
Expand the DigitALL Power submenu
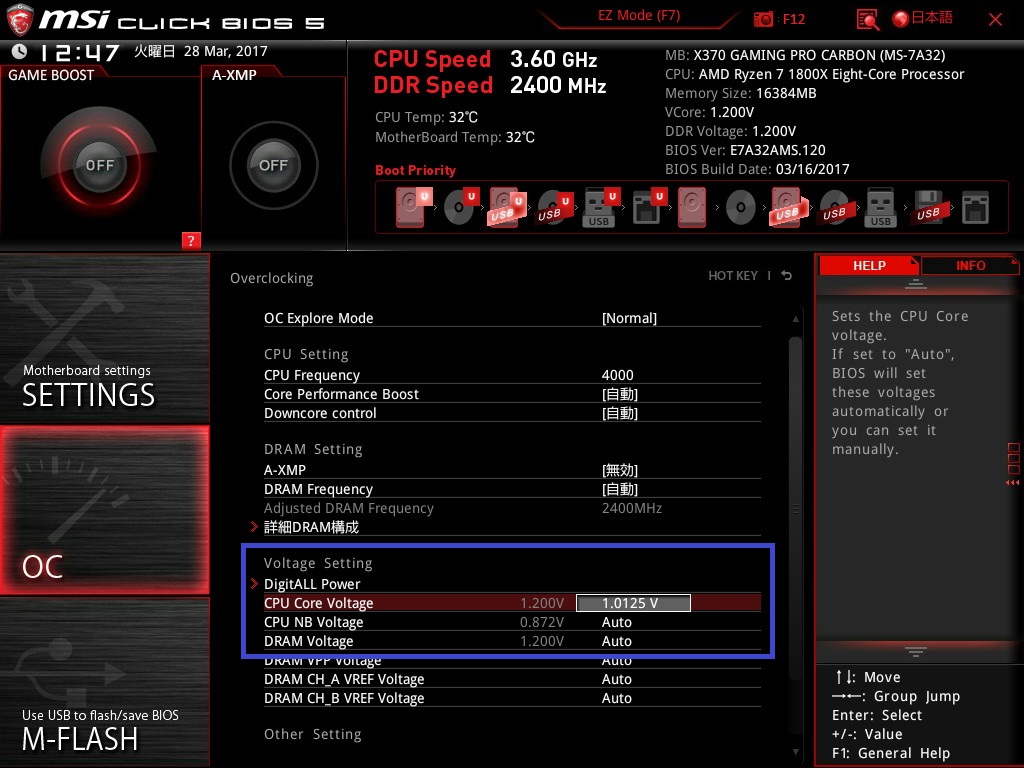coord(312,584)
